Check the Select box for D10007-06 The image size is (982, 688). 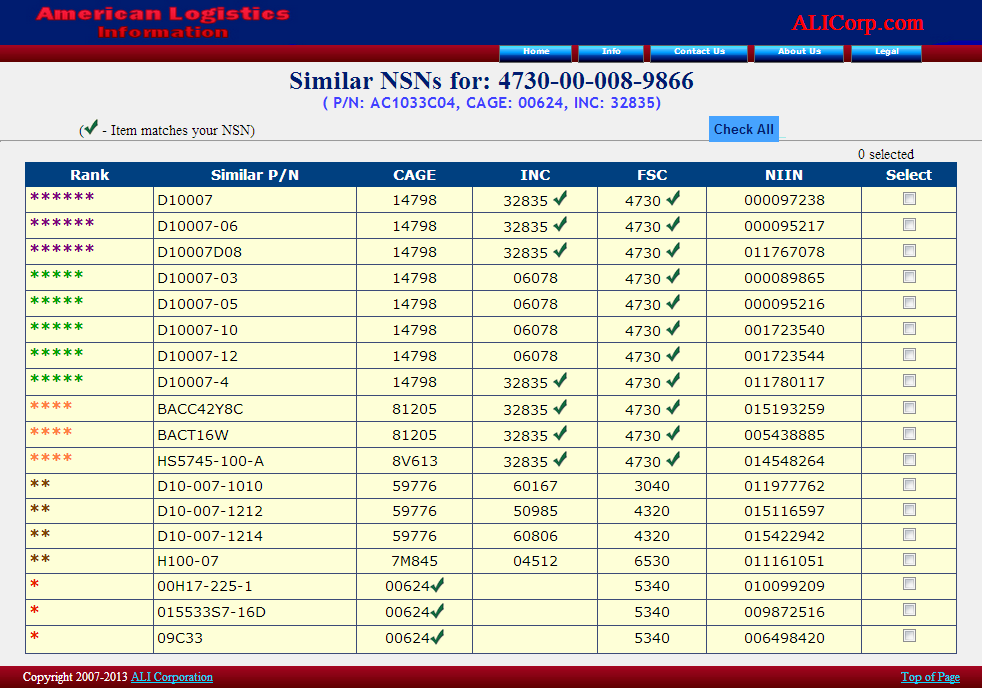(x=909, y=225)
